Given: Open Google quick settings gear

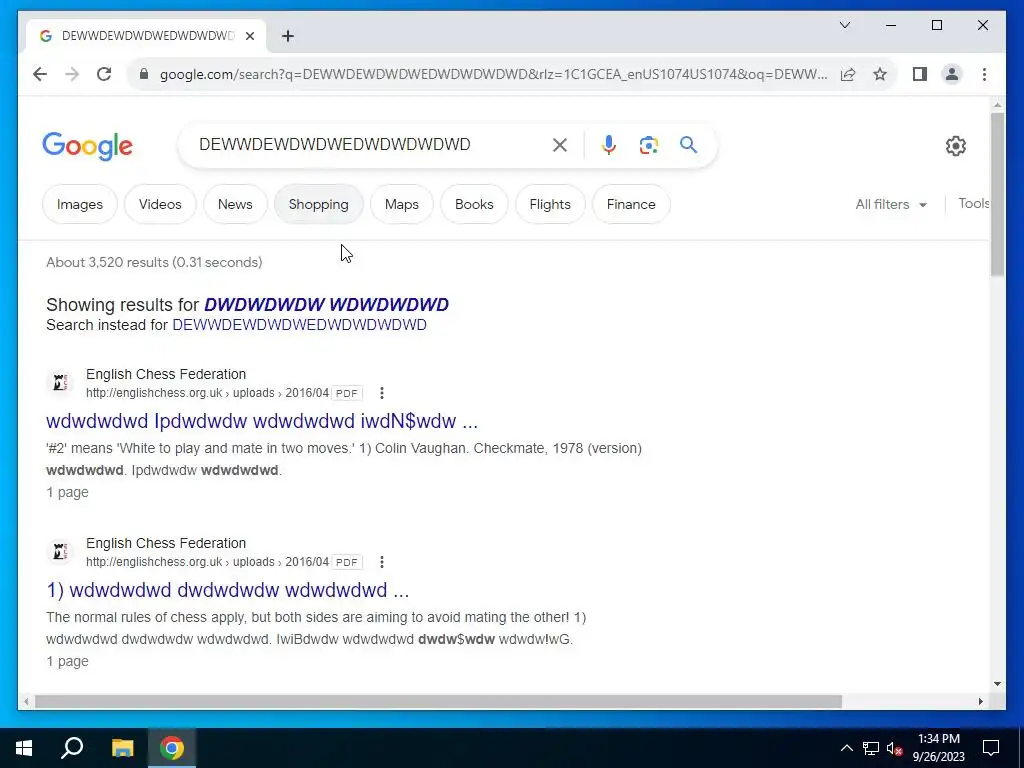Looking at the screenshot, I should pos(955,146).
